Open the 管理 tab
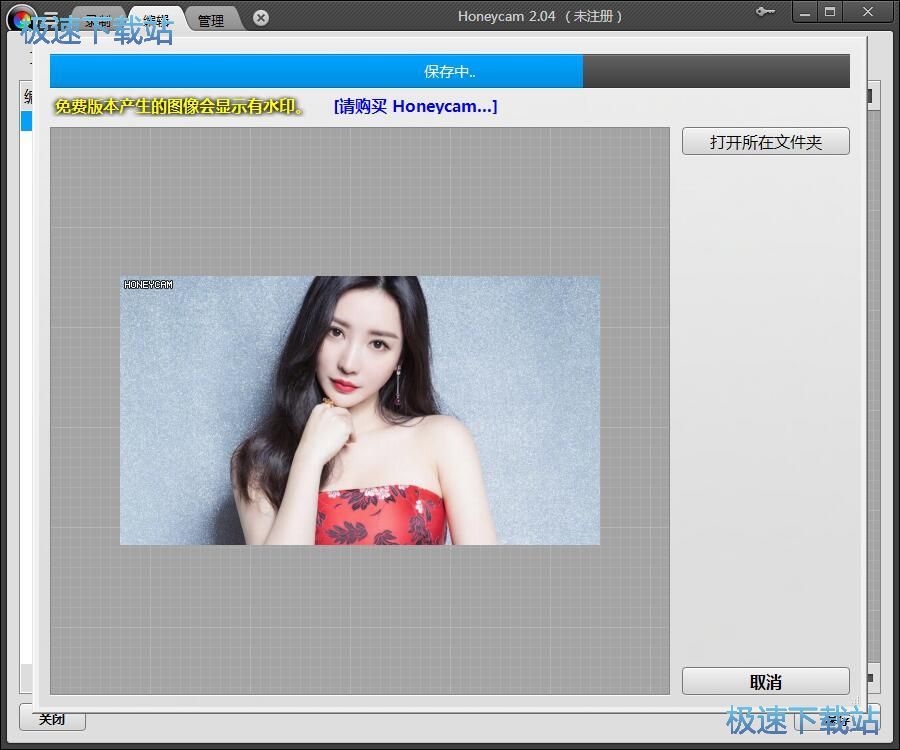The width and height of the screenshot is (900, 750). tap(211, 20)
